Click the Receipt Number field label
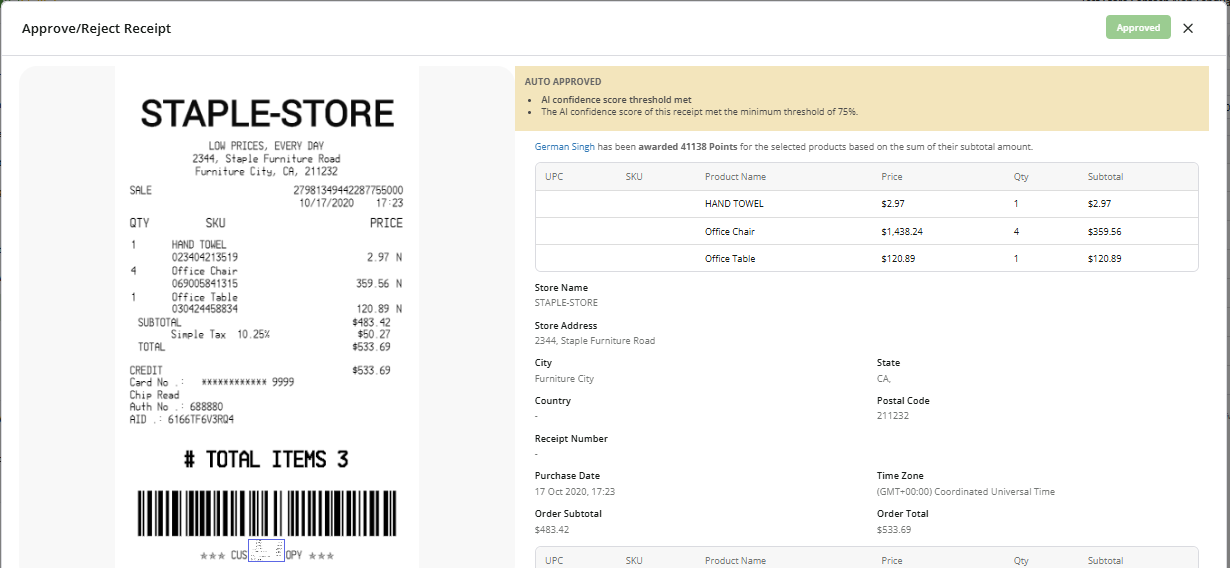Image resolution: width=1230 pixels, height=568 pixels. click(x=571, y=439)
